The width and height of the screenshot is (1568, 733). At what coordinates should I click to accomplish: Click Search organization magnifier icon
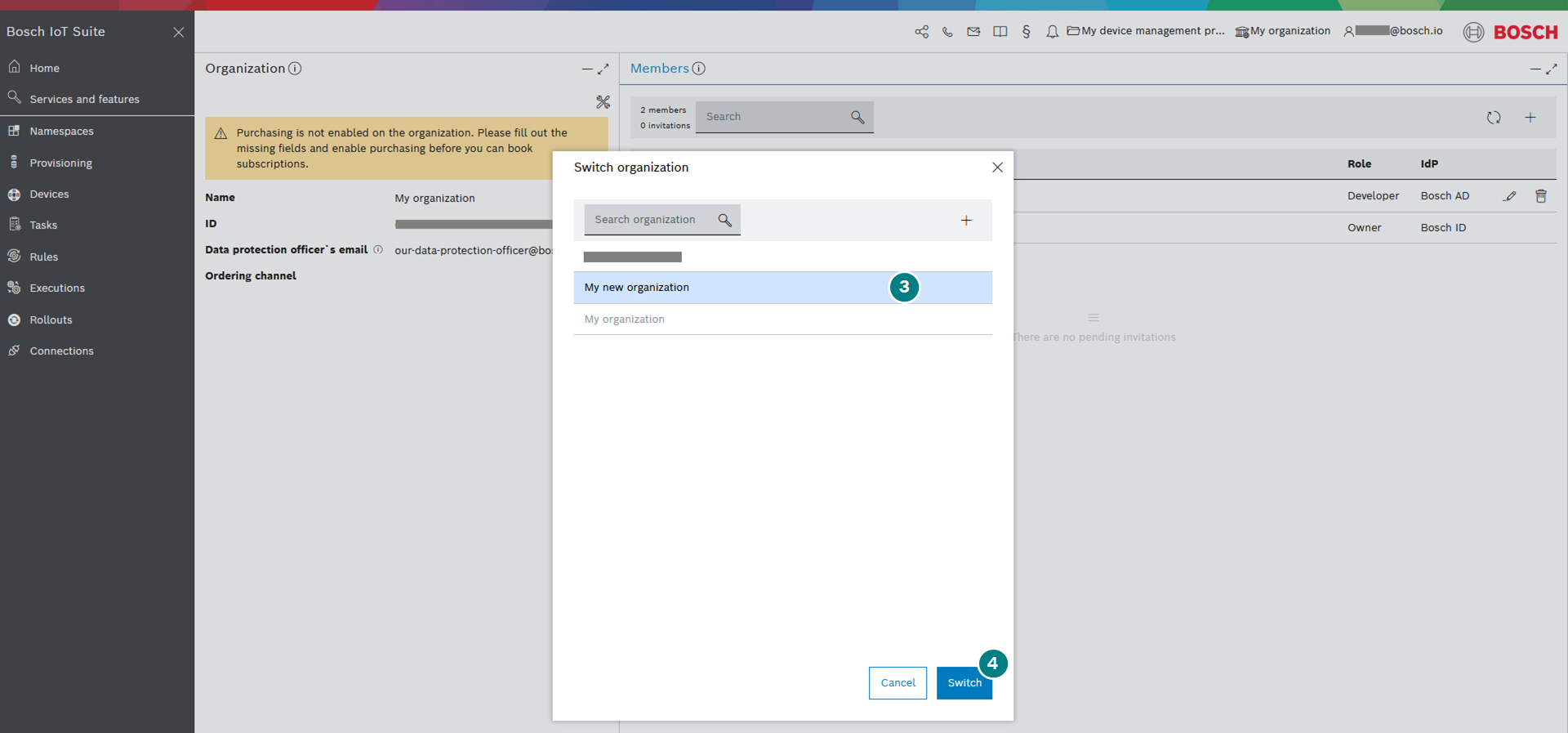click(x=725, y=220)
